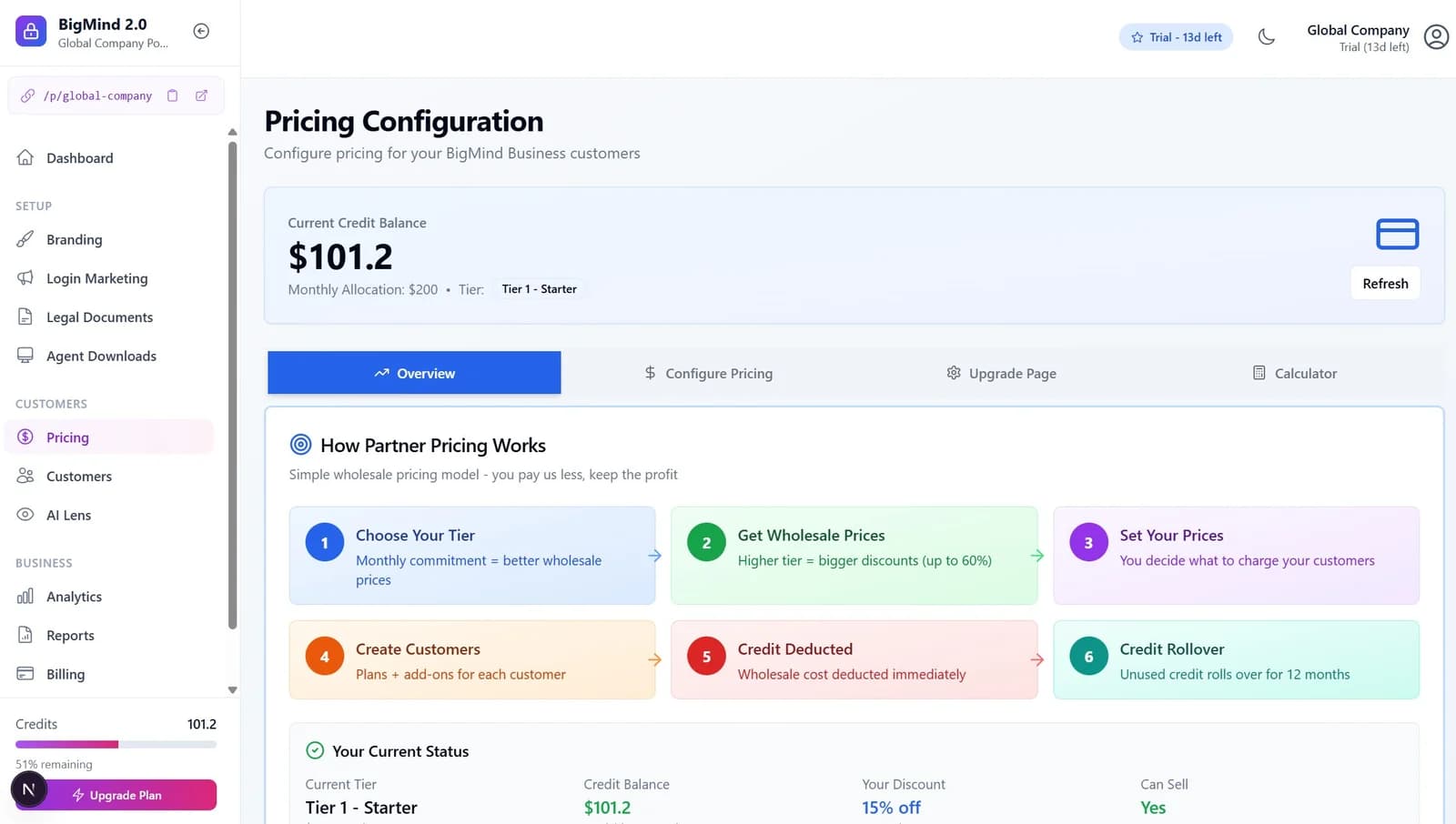
Task: Open Legal Documents from the sidebar
Action: [99, 317]
